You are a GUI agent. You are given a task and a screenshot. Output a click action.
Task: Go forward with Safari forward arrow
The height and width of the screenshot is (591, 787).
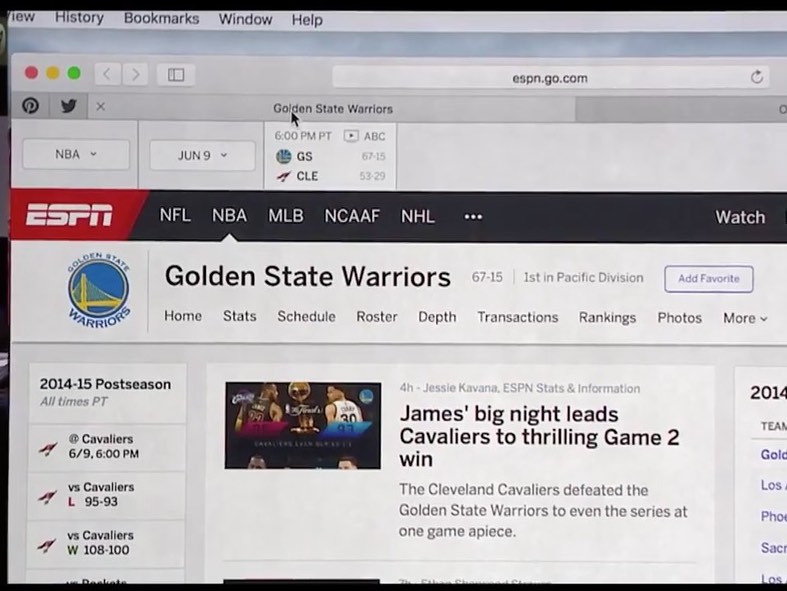(136, 75)
